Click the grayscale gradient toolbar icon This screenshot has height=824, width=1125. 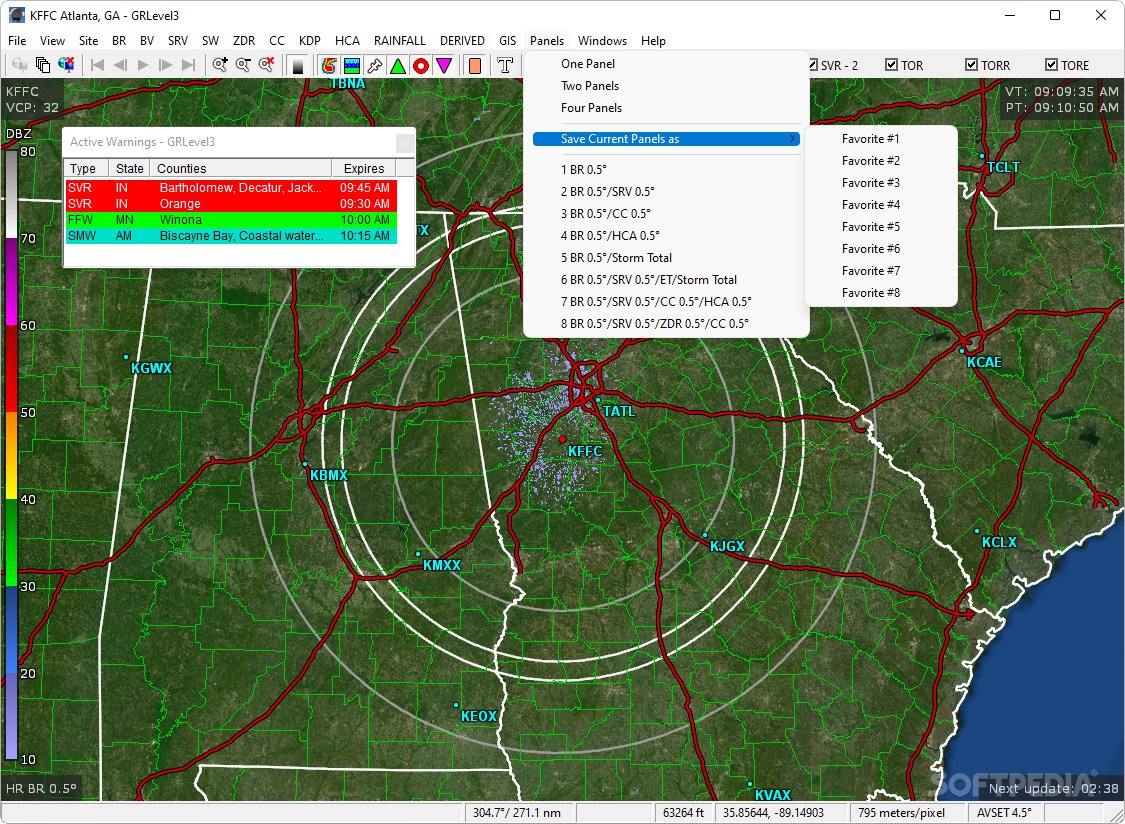[x=298, y=65]
